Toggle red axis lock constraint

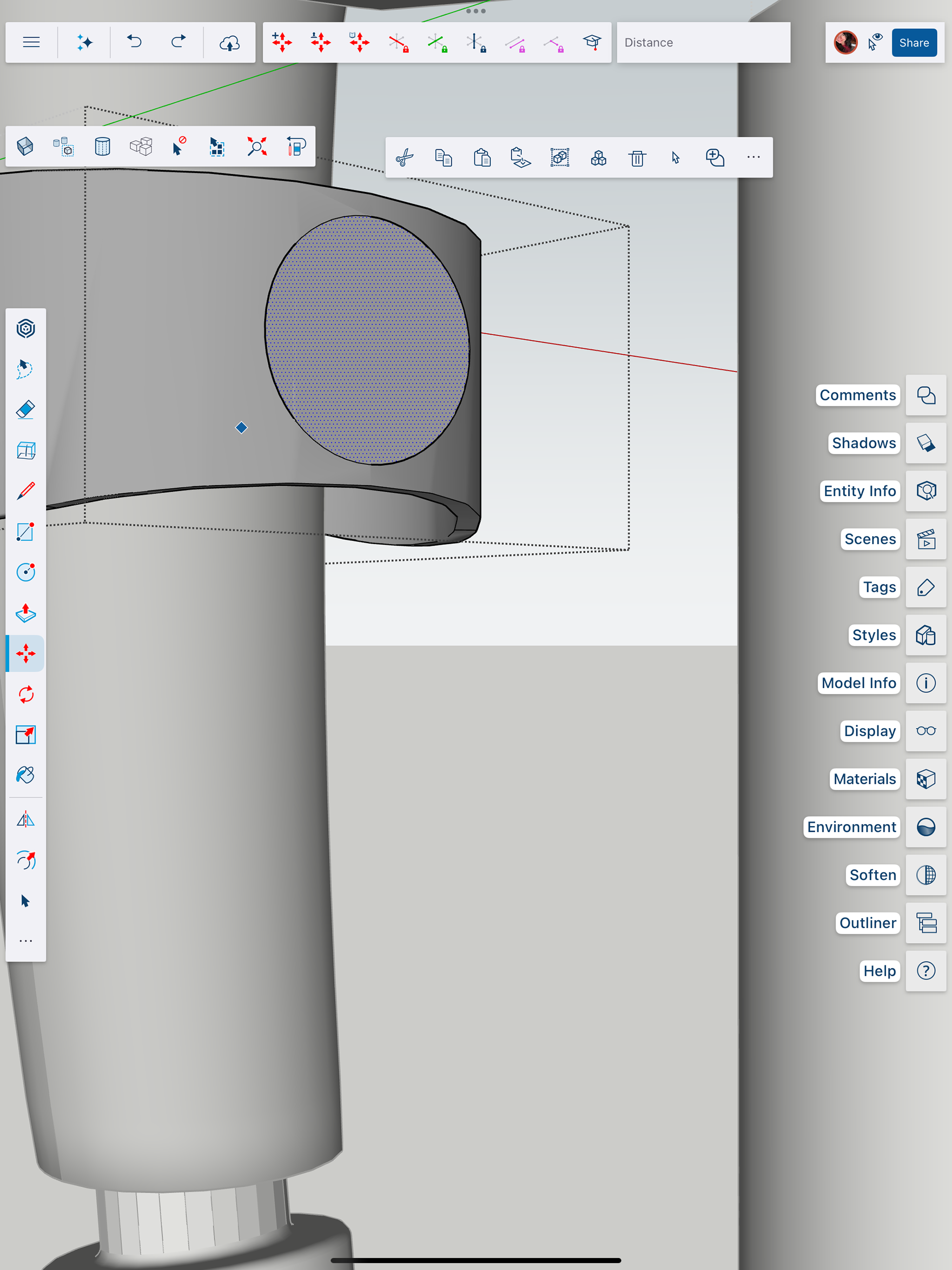click(x=398, y=43)
